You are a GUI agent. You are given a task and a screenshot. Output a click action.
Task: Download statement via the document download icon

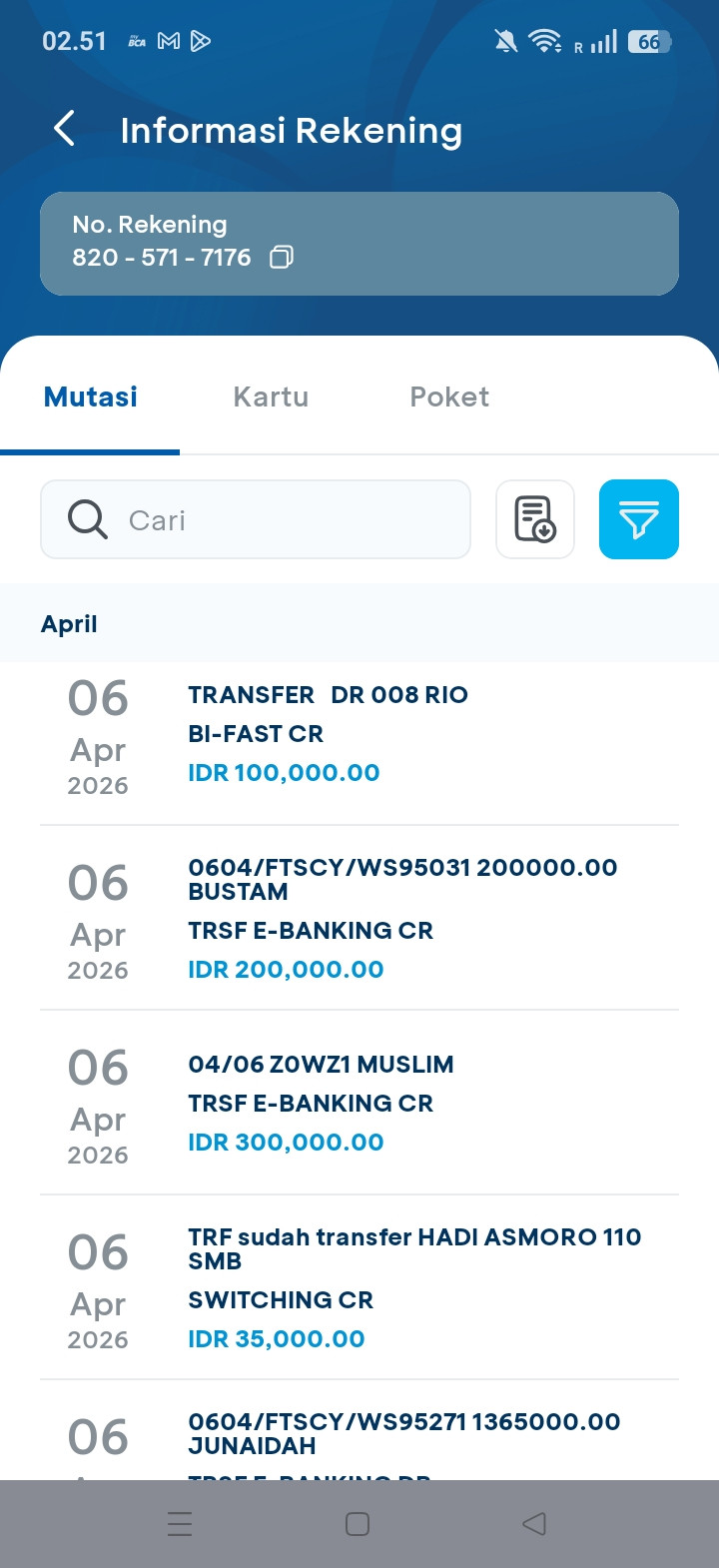tap(535, 519)
